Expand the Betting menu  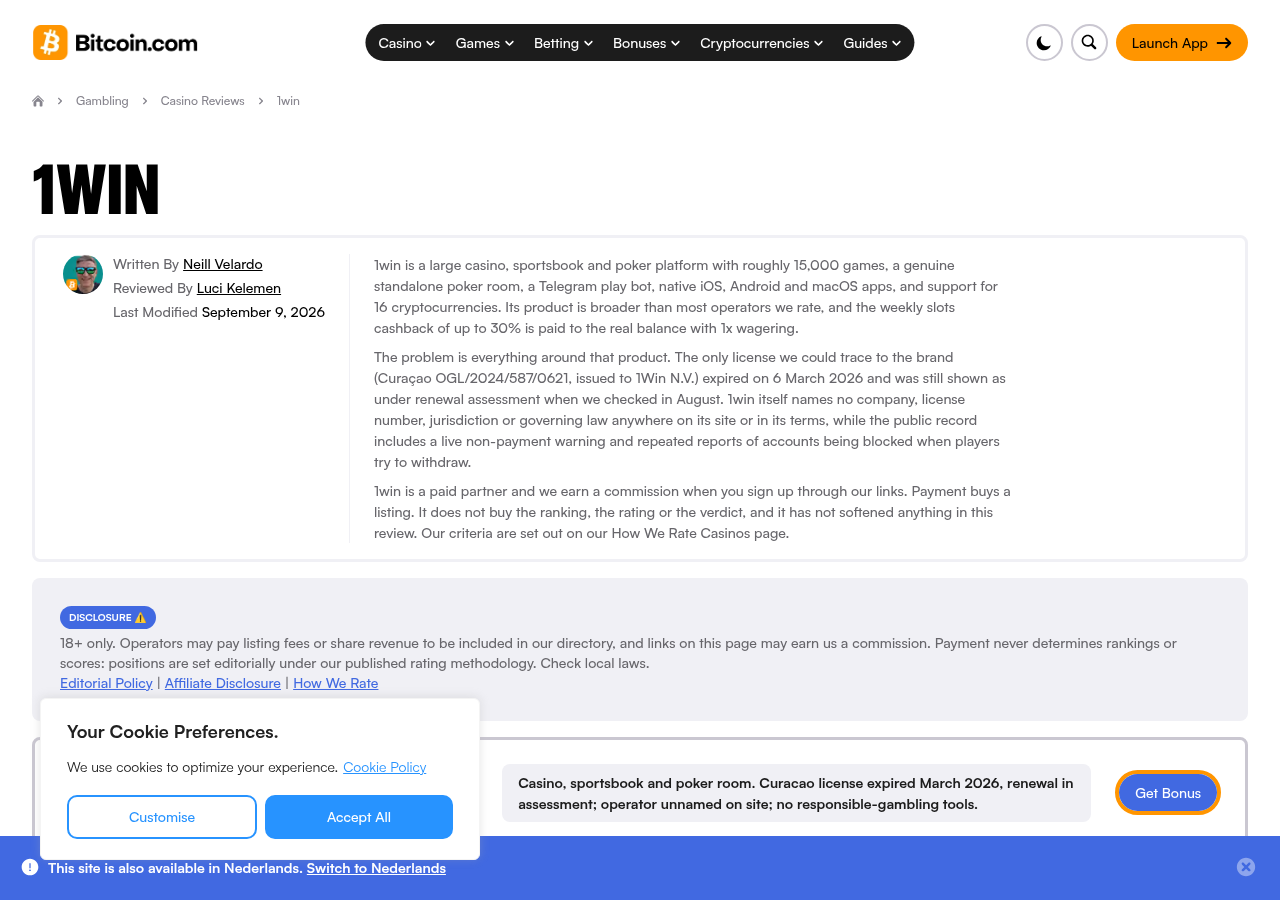(x=563, y=43)
